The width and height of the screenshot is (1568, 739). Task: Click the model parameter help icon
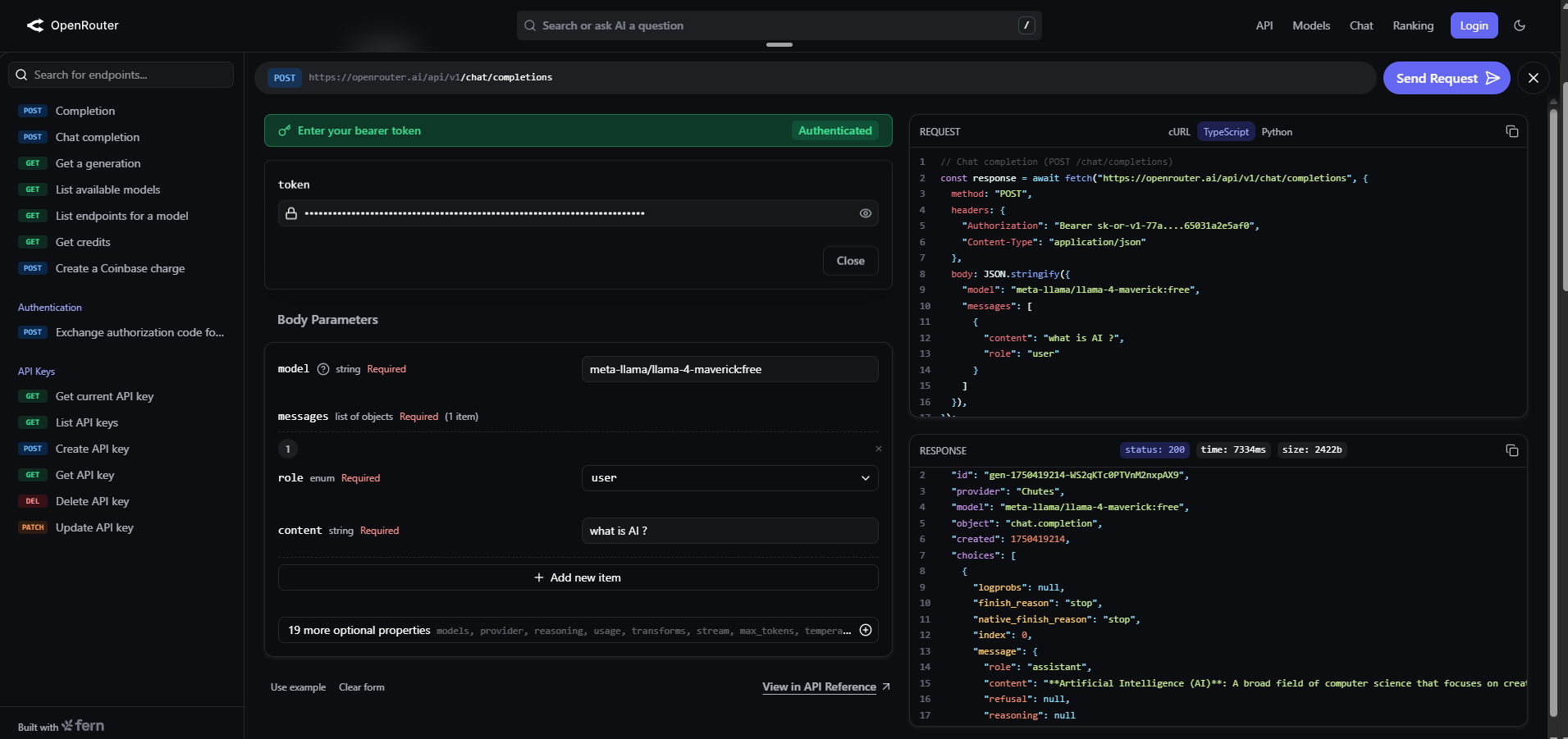pos(323,369)
